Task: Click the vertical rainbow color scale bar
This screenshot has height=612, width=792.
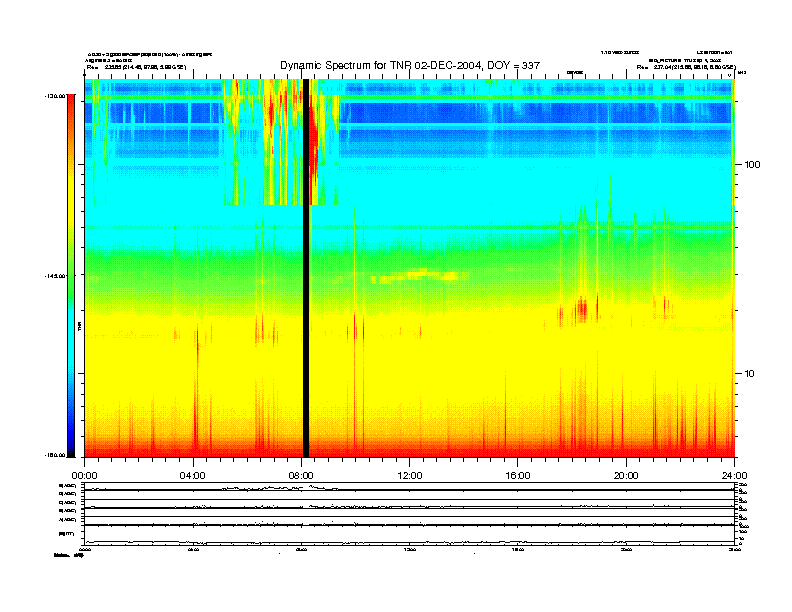Action: click(71, 276)
